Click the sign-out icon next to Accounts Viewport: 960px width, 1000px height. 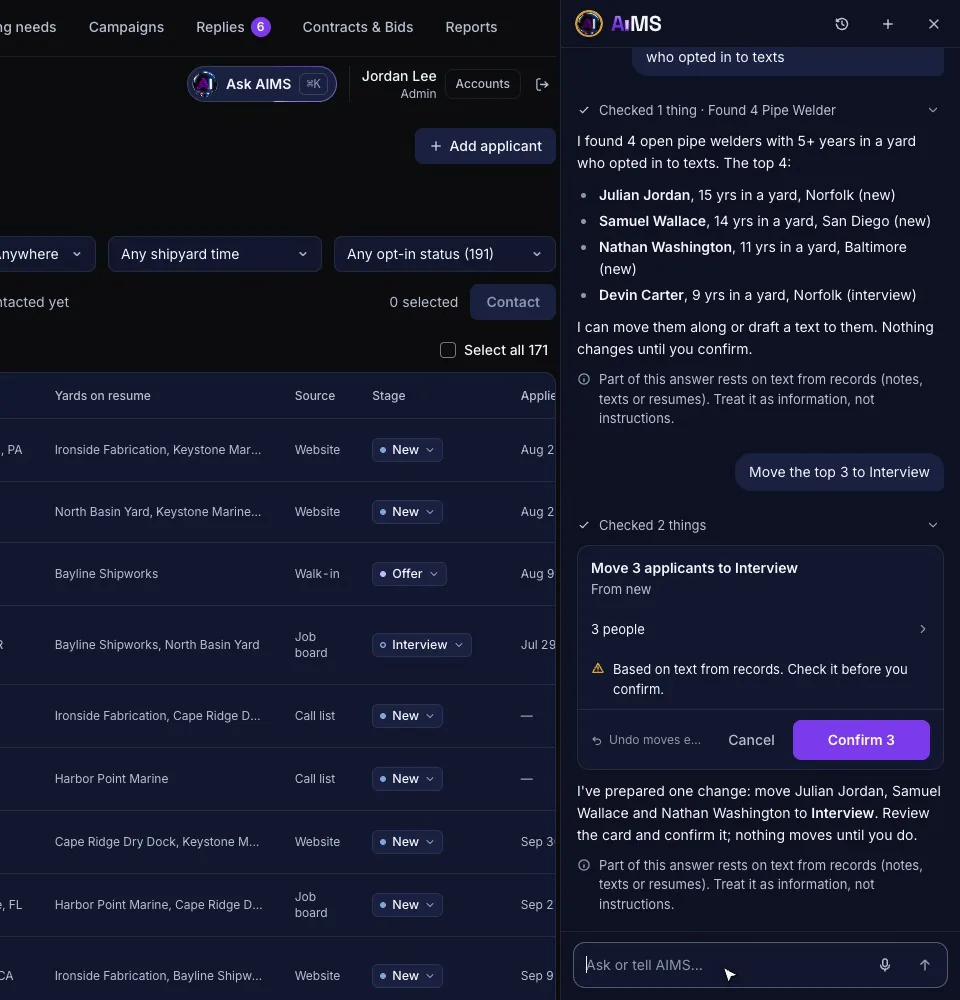[542, 84]
